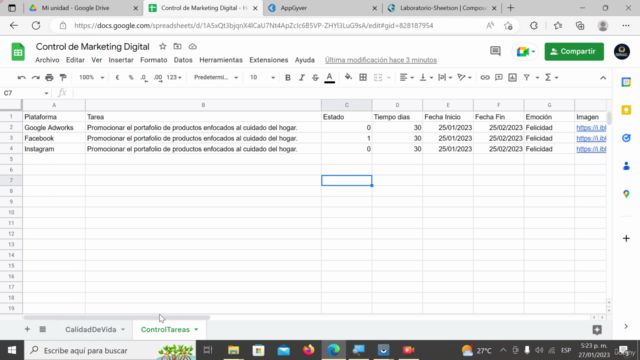Screen dimensions: 640x360
Task: Get add-ons plus icon in side panel
Action: pos(626,238)
